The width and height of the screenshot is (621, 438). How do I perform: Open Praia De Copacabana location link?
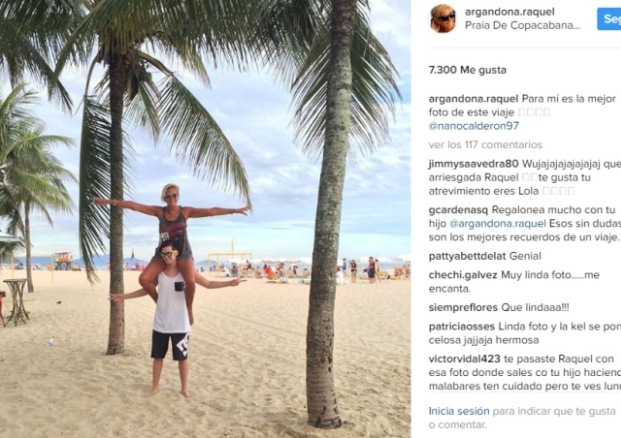click(x=522, y=25)
